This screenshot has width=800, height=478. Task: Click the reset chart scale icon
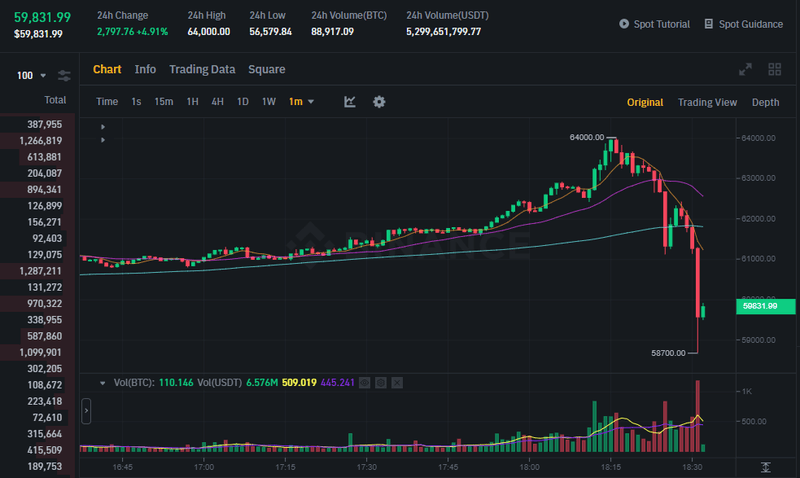click(765, 467)
